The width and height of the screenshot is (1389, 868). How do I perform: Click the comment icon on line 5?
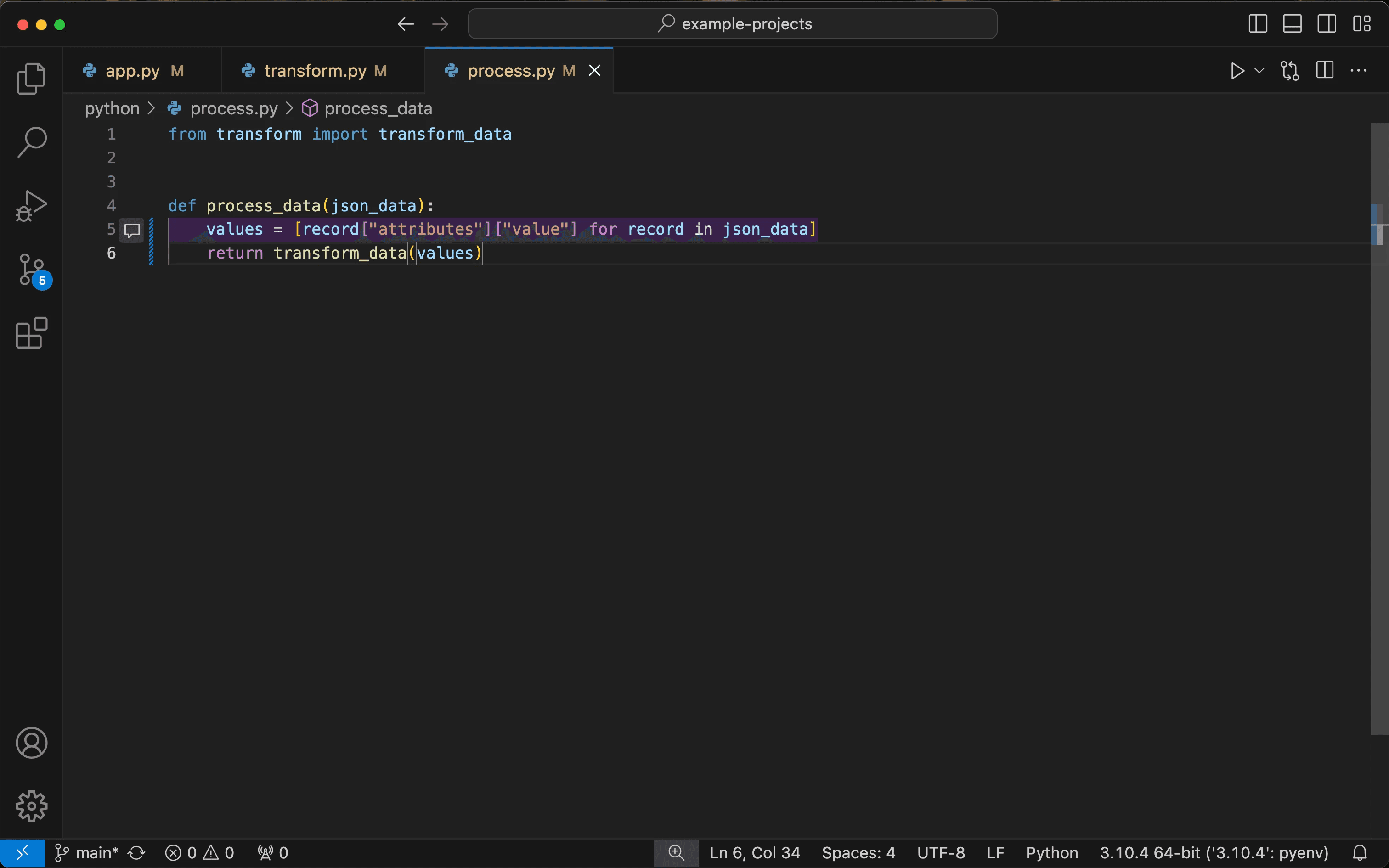click(x=132, y=230)
